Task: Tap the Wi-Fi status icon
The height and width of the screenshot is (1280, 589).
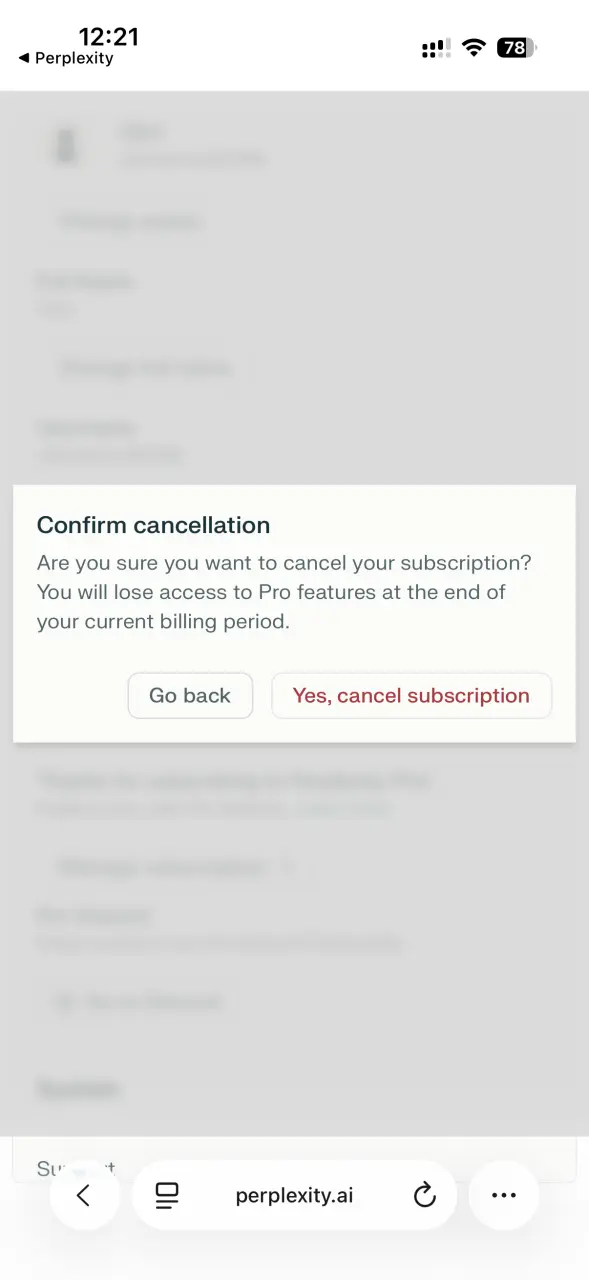Action: (x=474, y=48)
